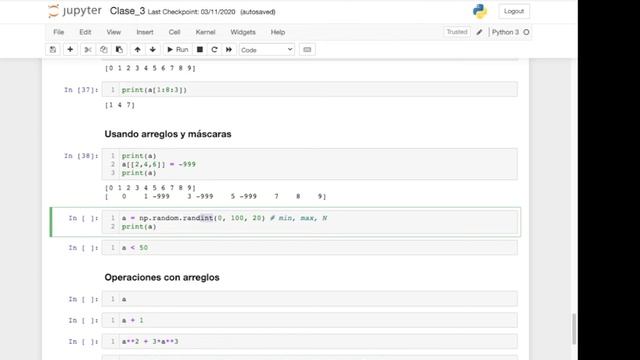Click the 'a + 1' code cell
Image resolution: width=640 pixels, height=360 pixels.
point(309,320)
